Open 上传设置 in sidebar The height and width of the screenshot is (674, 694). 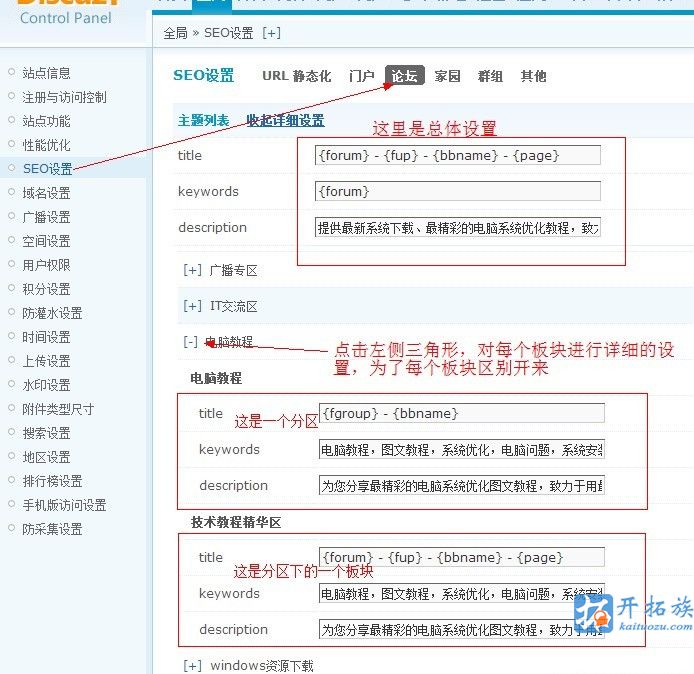click(x=46, y=361)
